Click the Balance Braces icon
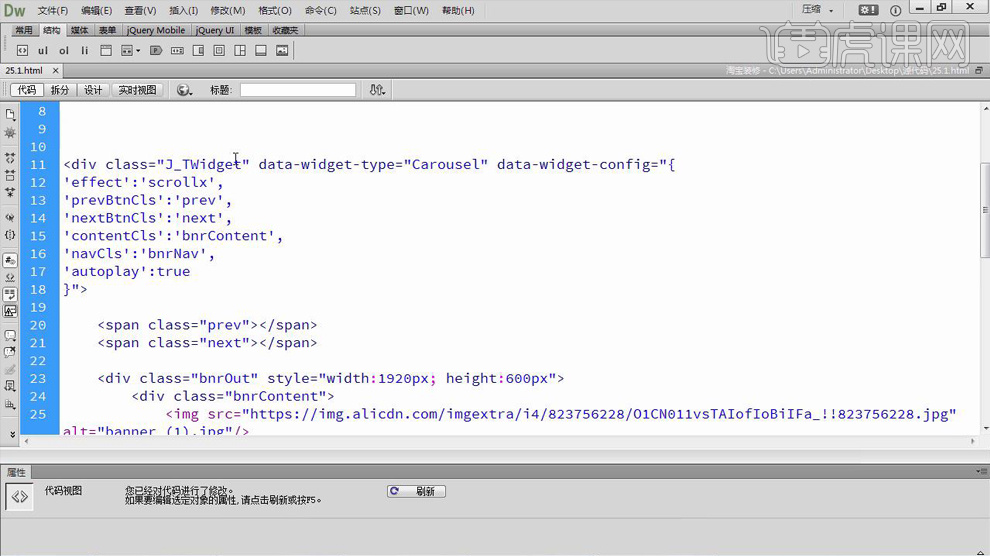The width and height of the screenshot is (990, 556). 10,235
